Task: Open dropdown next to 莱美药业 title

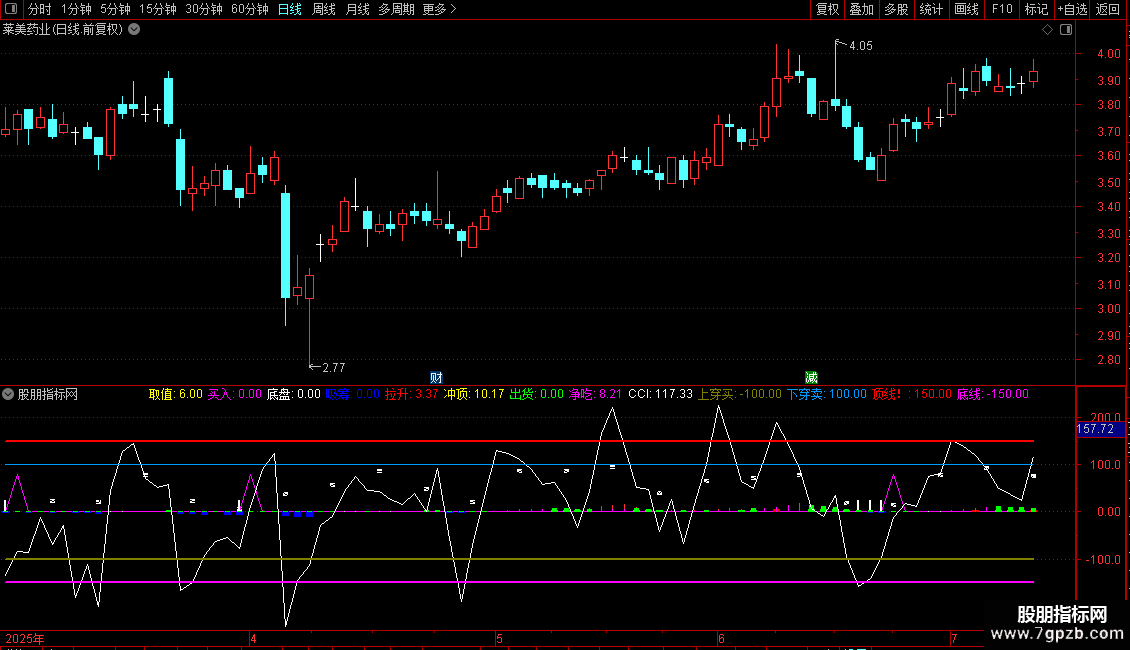Action: [134, 30]
